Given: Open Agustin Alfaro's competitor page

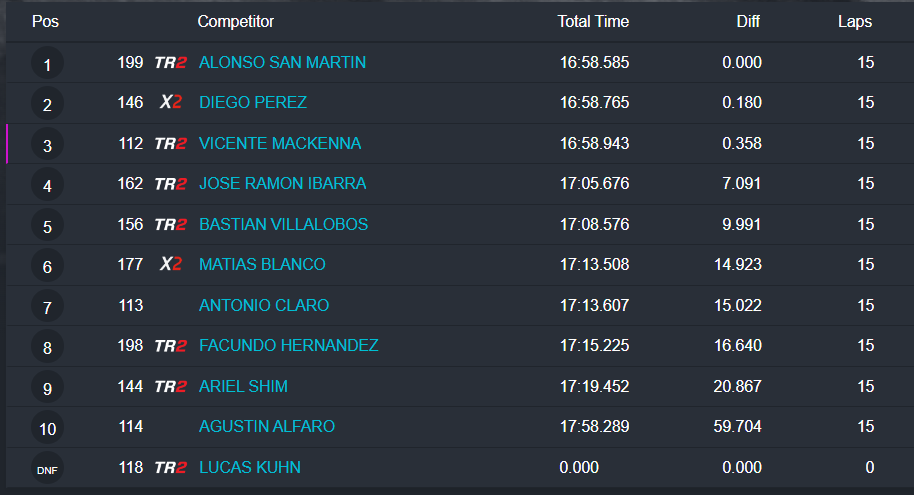Looking at the screenshot, I should click(x=267, y=427).
